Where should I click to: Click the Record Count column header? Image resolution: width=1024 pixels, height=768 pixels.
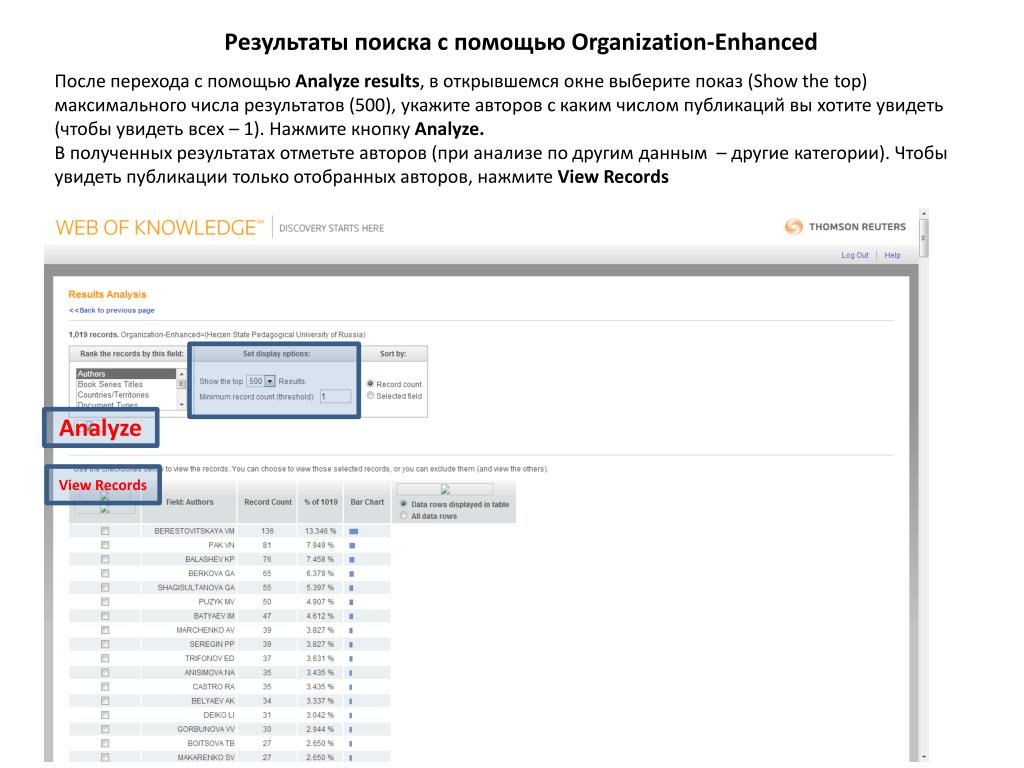268,502
